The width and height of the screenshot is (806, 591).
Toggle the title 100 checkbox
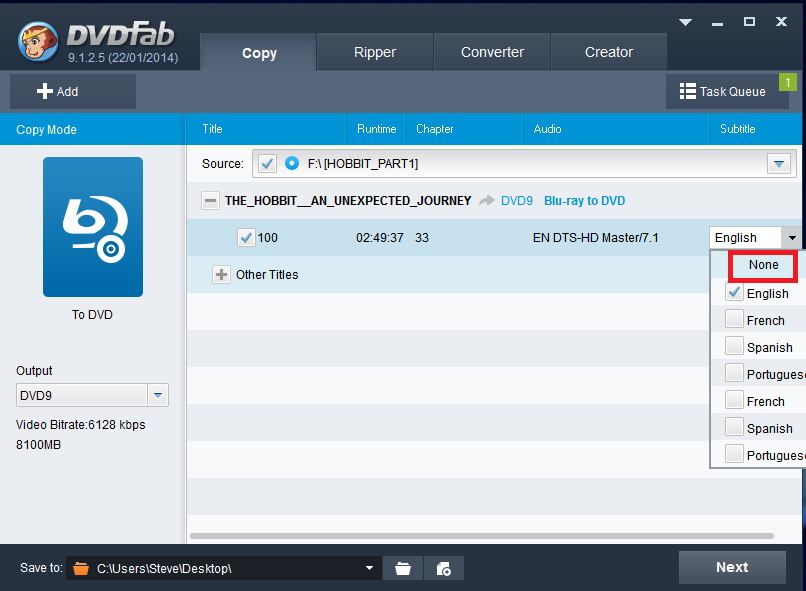tap(246, 237)
